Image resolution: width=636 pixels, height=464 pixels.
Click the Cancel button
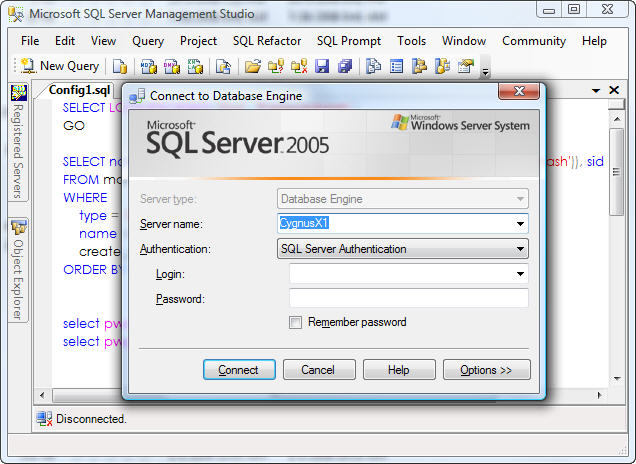coord(319,370)
